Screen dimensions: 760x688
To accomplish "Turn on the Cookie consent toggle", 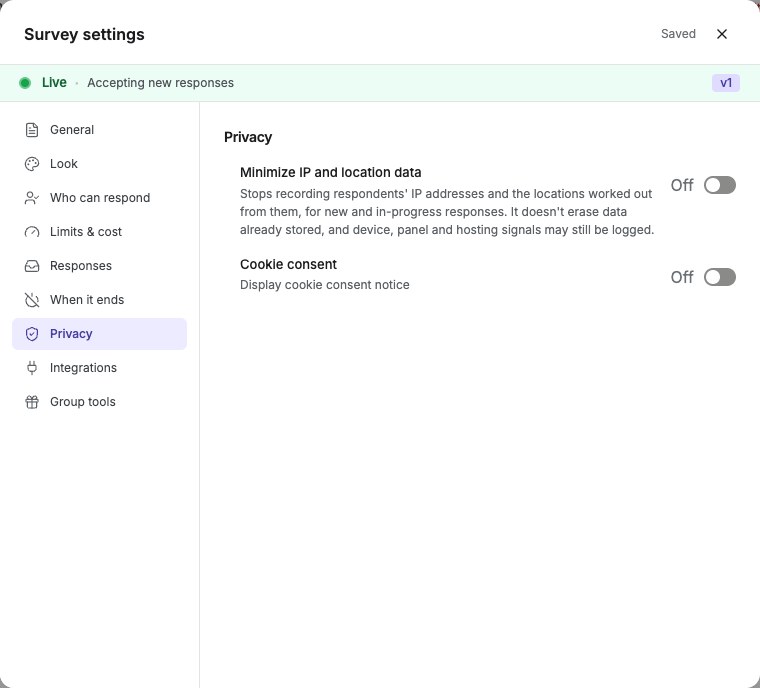I will pos(720,277).
